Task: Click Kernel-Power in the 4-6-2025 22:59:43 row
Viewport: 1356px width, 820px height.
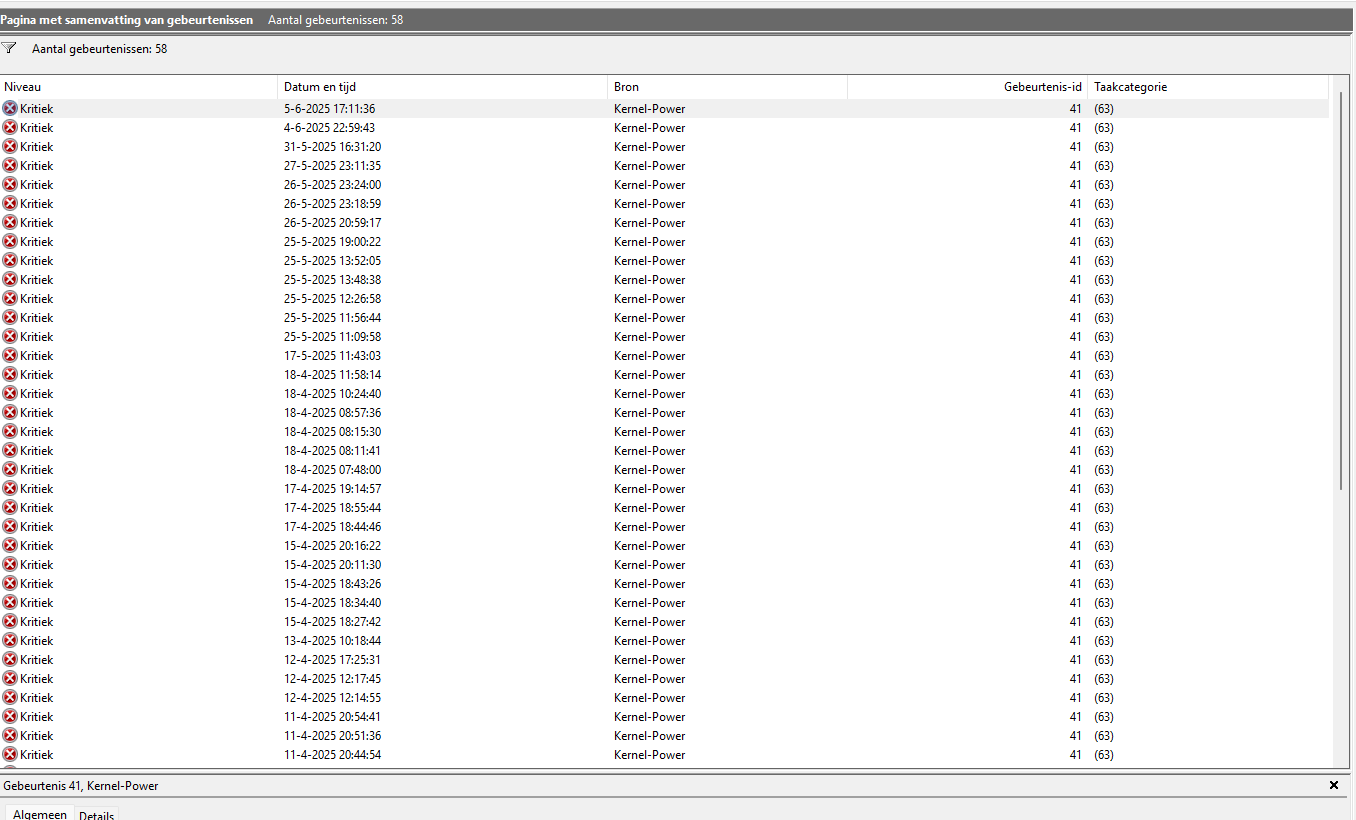Action: (x=650, y=128)
